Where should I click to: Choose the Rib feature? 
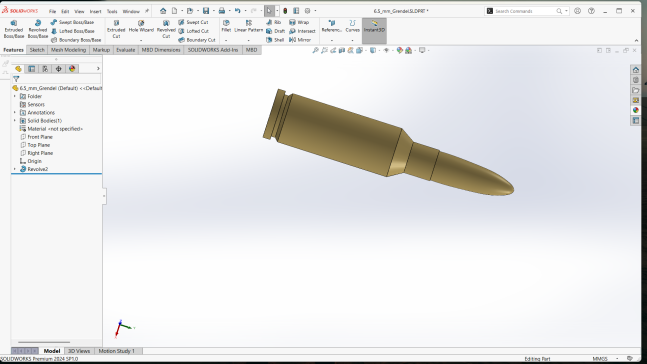[274, 22]
